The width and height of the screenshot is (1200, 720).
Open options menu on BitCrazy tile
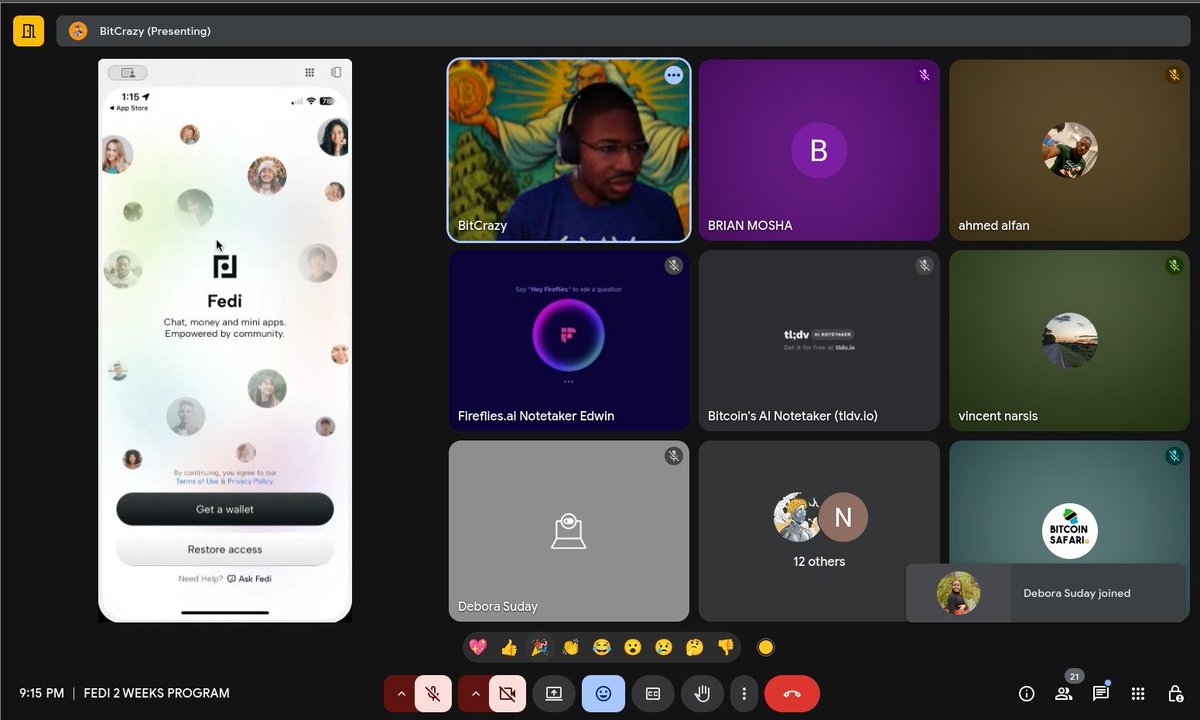click(674, 75)
